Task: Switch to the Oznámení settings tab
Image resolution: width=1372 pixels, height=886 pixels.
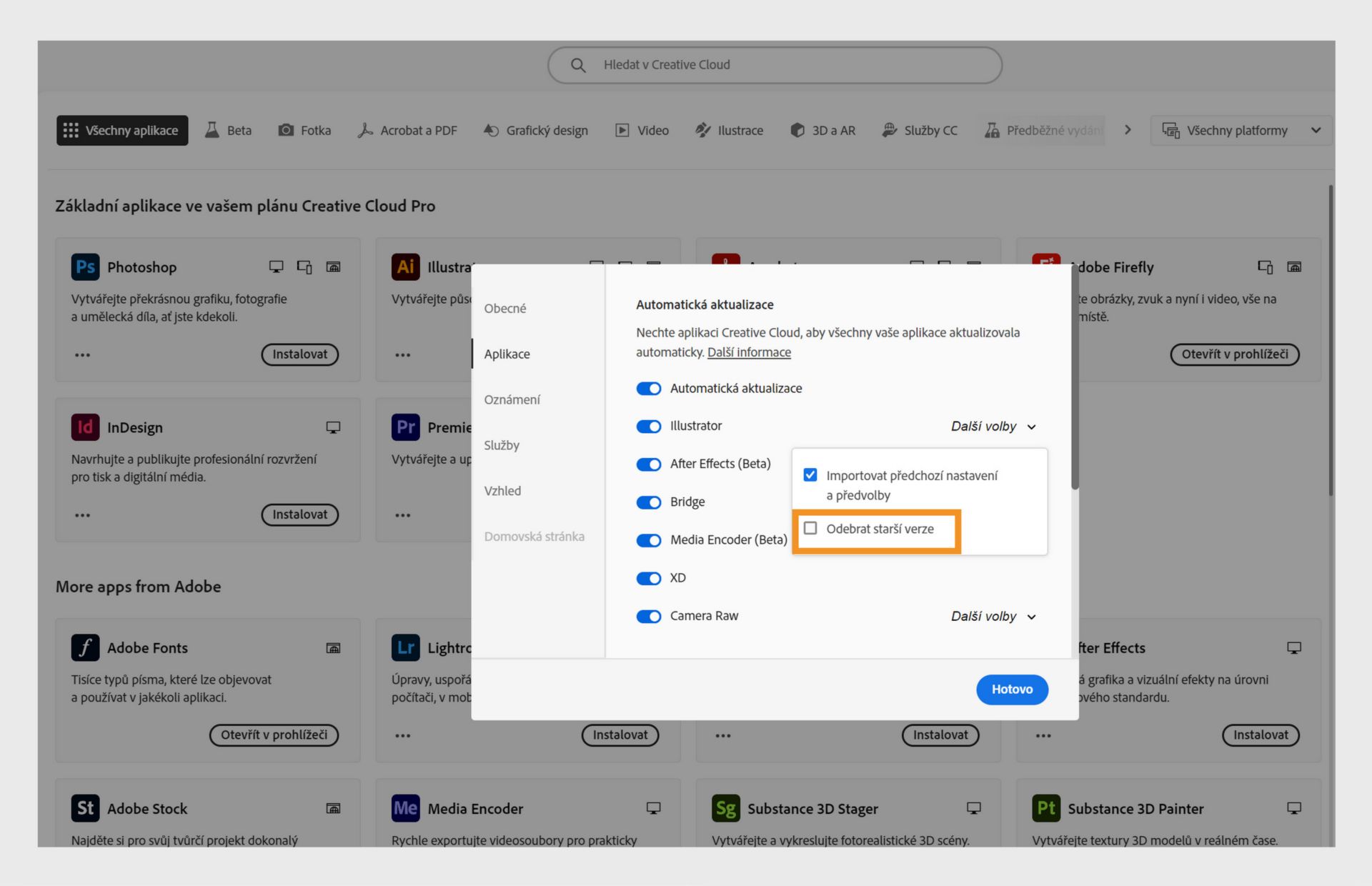Action: pos(512,399)
